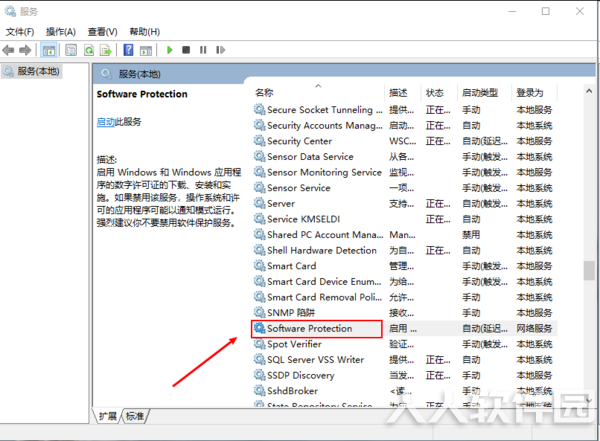The image size is (600, 441).
Task: Select the Sensor Data Service row
Action: [404, 157]
